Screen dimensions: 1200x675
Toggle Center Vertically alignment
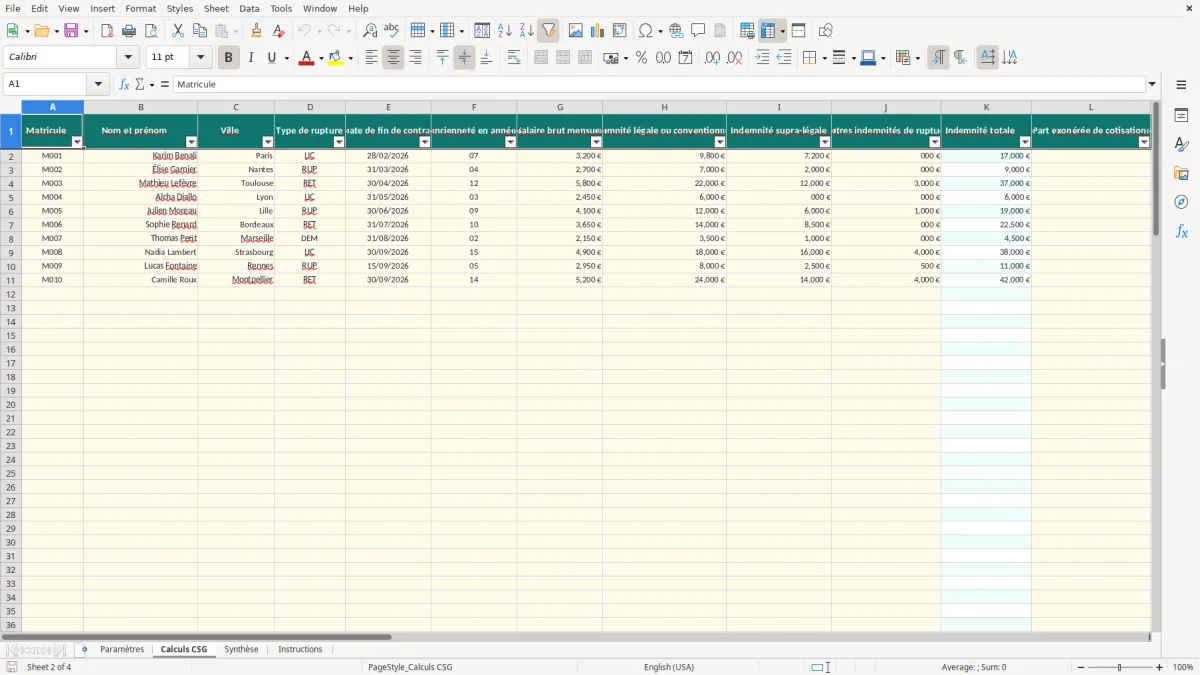(x=464, y=58)
